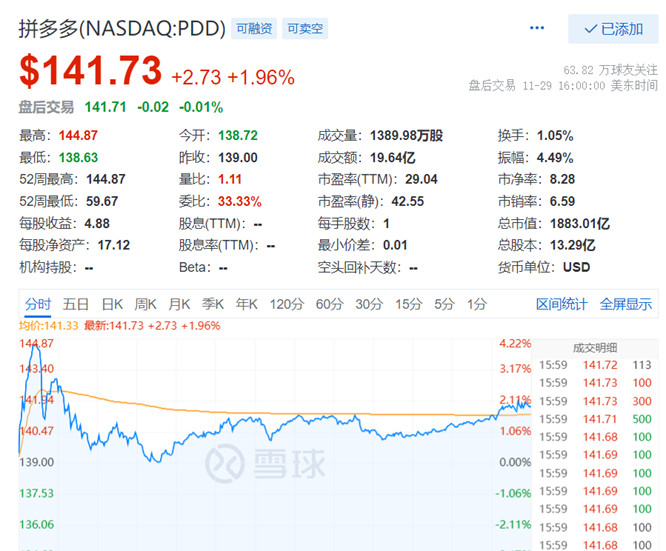
Task: Switch to the 五日 five-day tab
Action: [76, 304]
